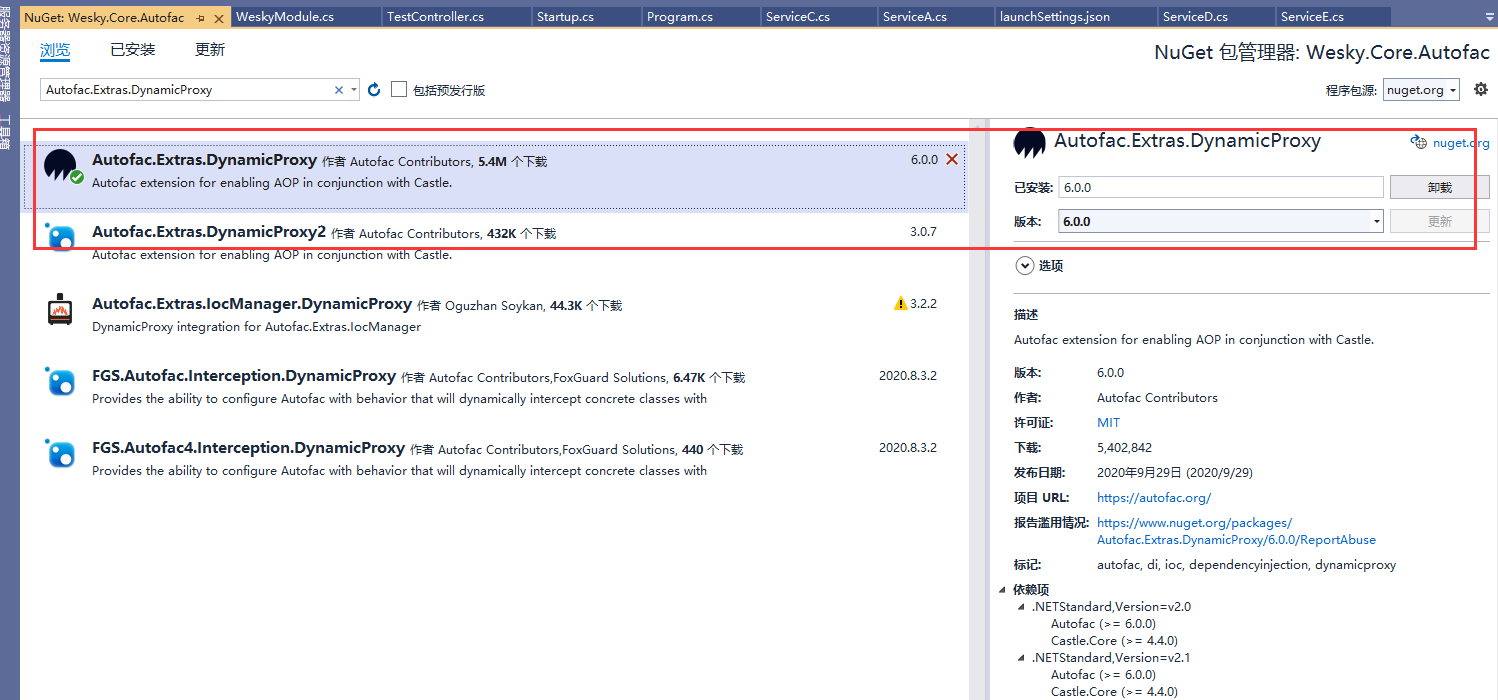Viewport: 1498px width, 700px height.
Task: Click Autofac (>= 6.0.0) under .NETStandard v2.0
Action: point(1103,624)
